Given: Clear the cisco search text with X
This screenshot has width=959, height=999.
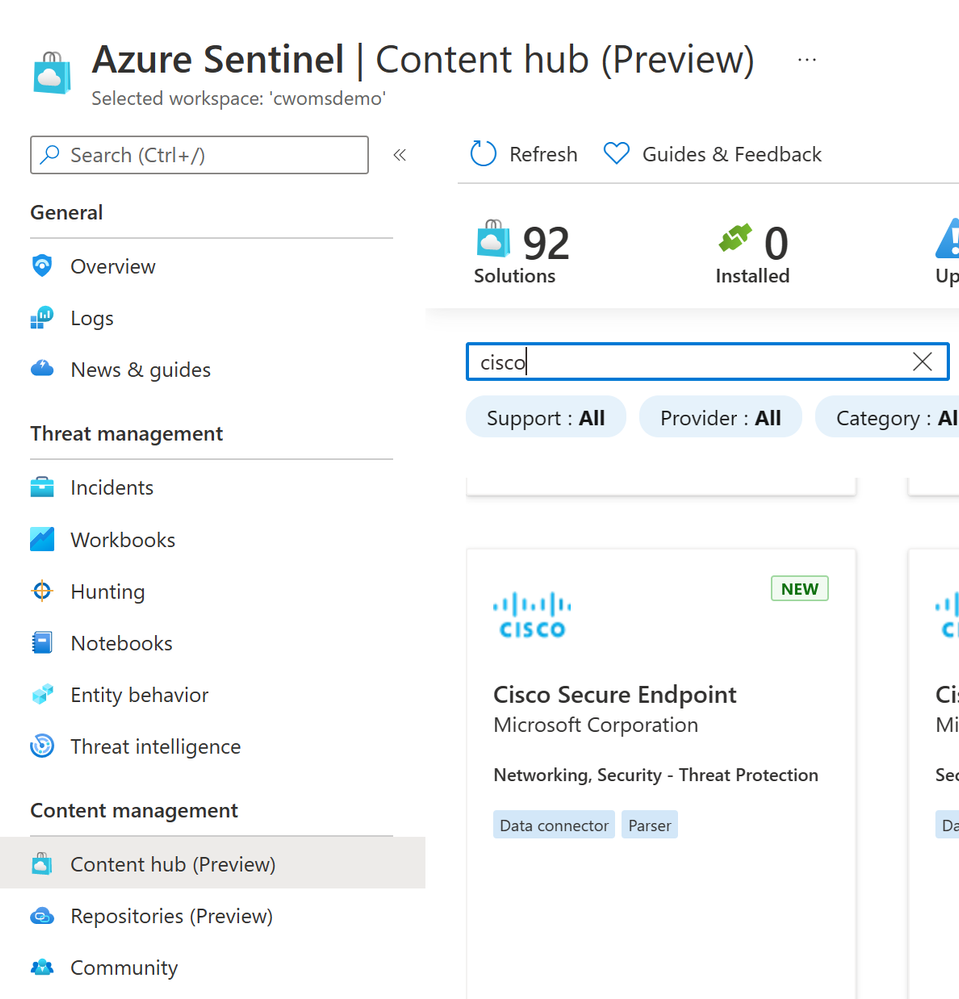Looking at the screenshot, I should (x=922, y=362).
